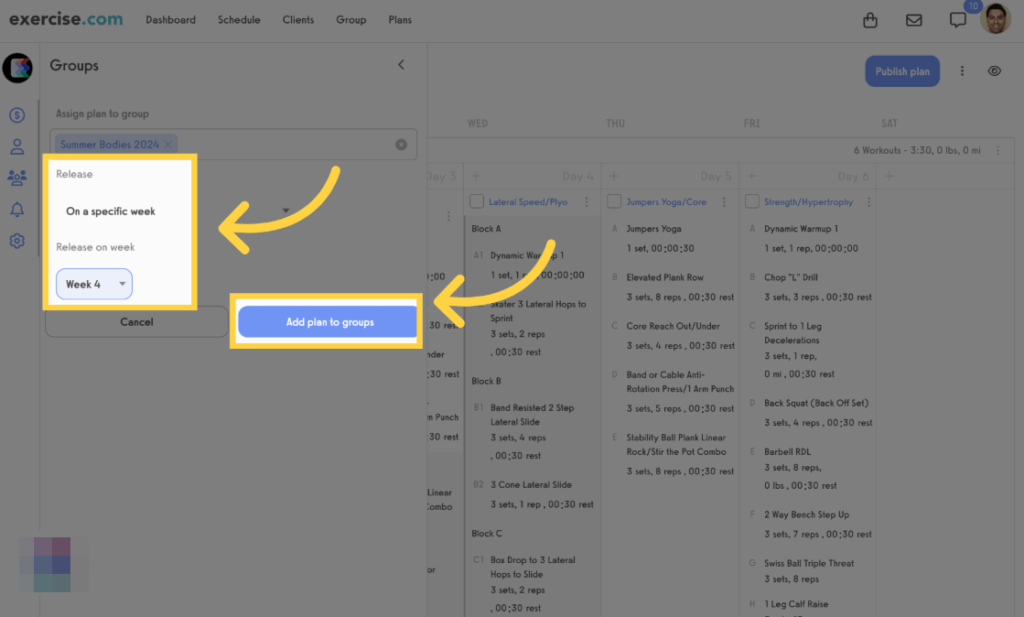Check the Strength/Hypertrophy workout checkbox
The width and height of the screenshot is (1024, 617).
tap(752, 202)
